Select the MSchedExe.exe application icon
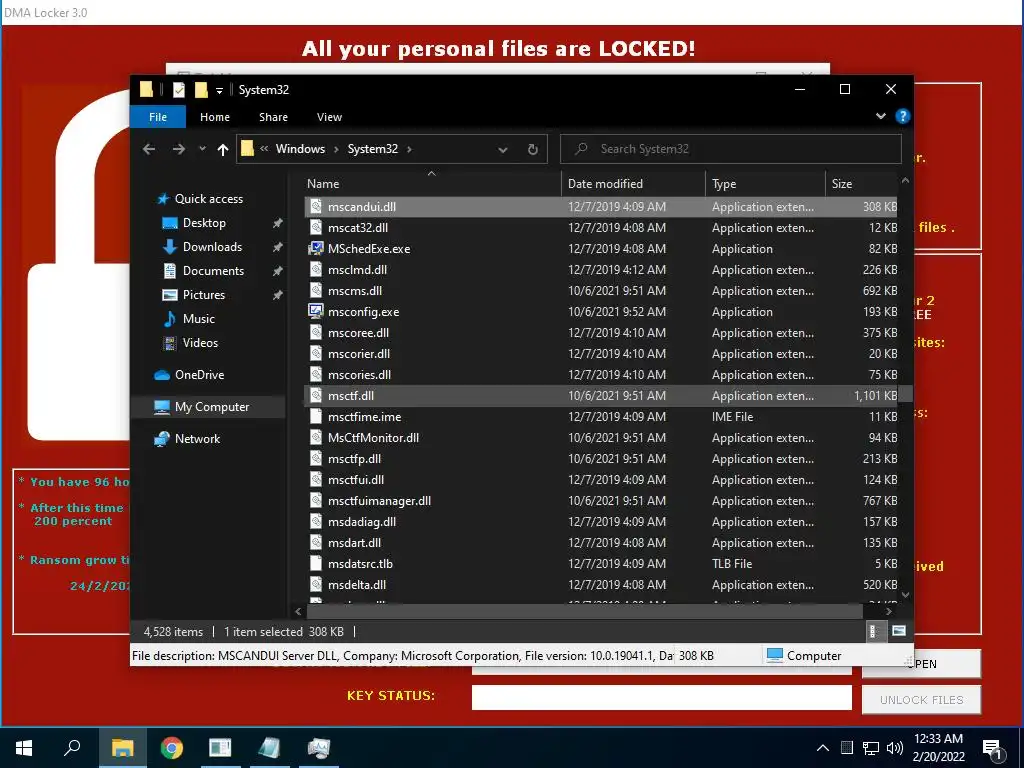 pos(315,248)
